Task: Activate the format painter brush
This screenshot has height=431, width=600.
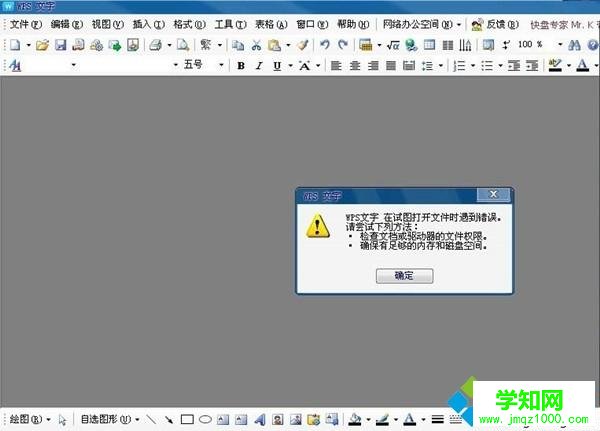Action: 303,45
